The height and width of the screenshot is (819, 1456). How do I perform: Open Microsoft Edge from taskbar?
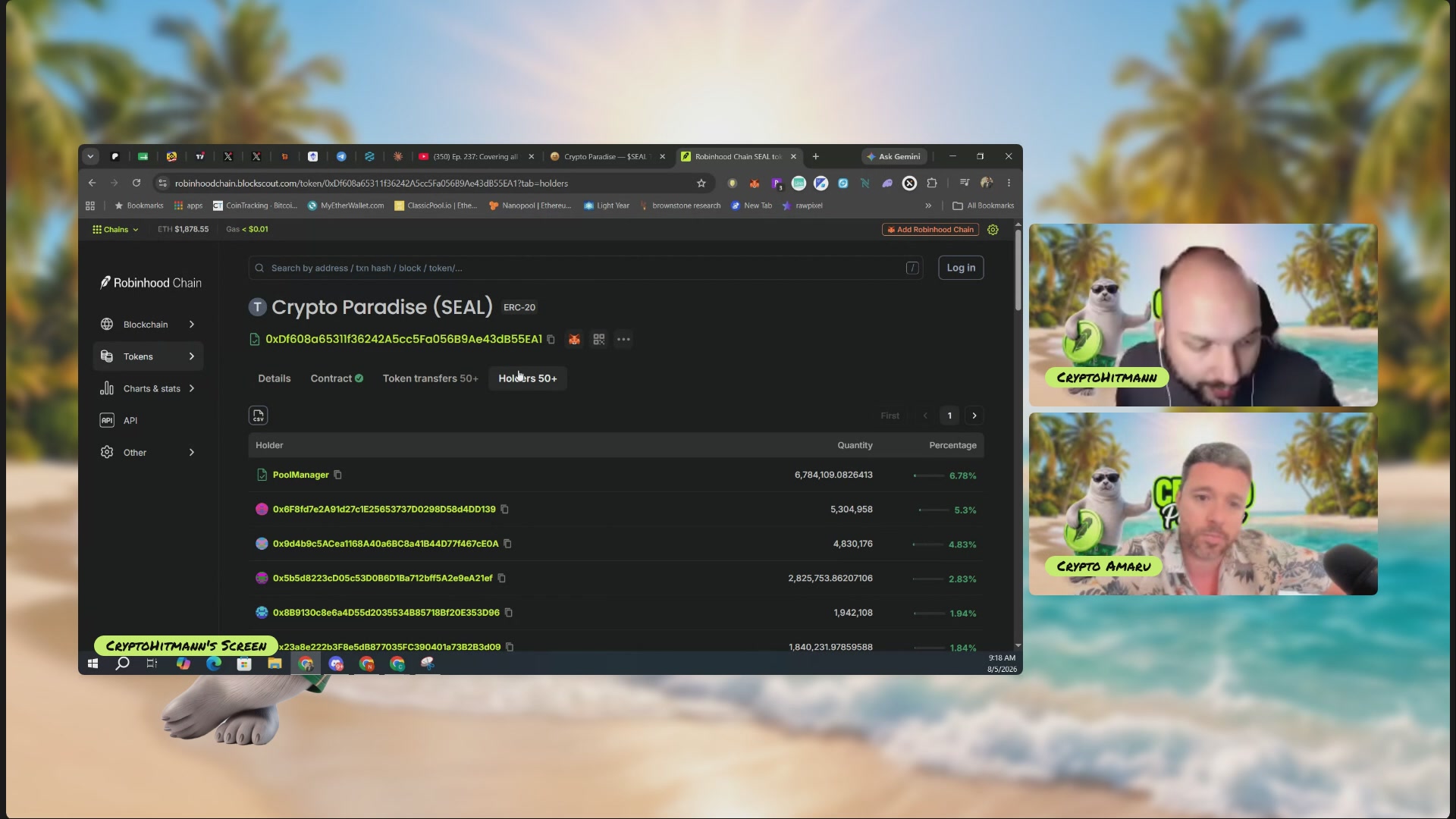214,664
